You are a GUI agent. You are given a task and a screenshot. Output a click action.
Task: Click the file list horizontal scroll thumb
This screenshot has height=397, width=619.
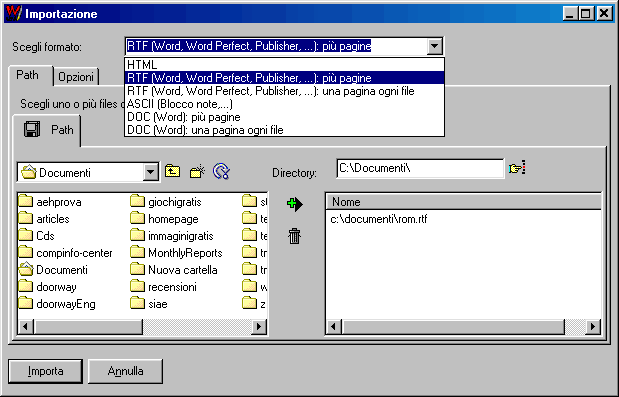[x=453, y=327]
